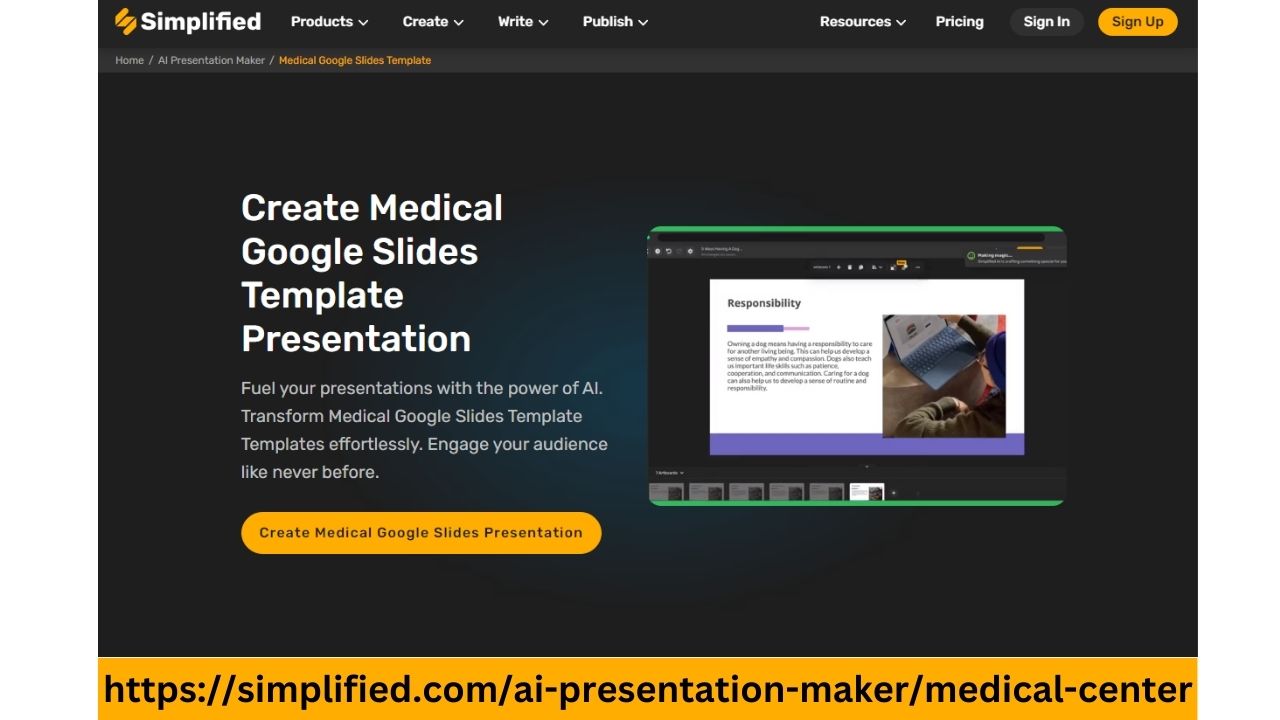Open the Create dropdown menu

pyautogui.click(x=433, y=21)
